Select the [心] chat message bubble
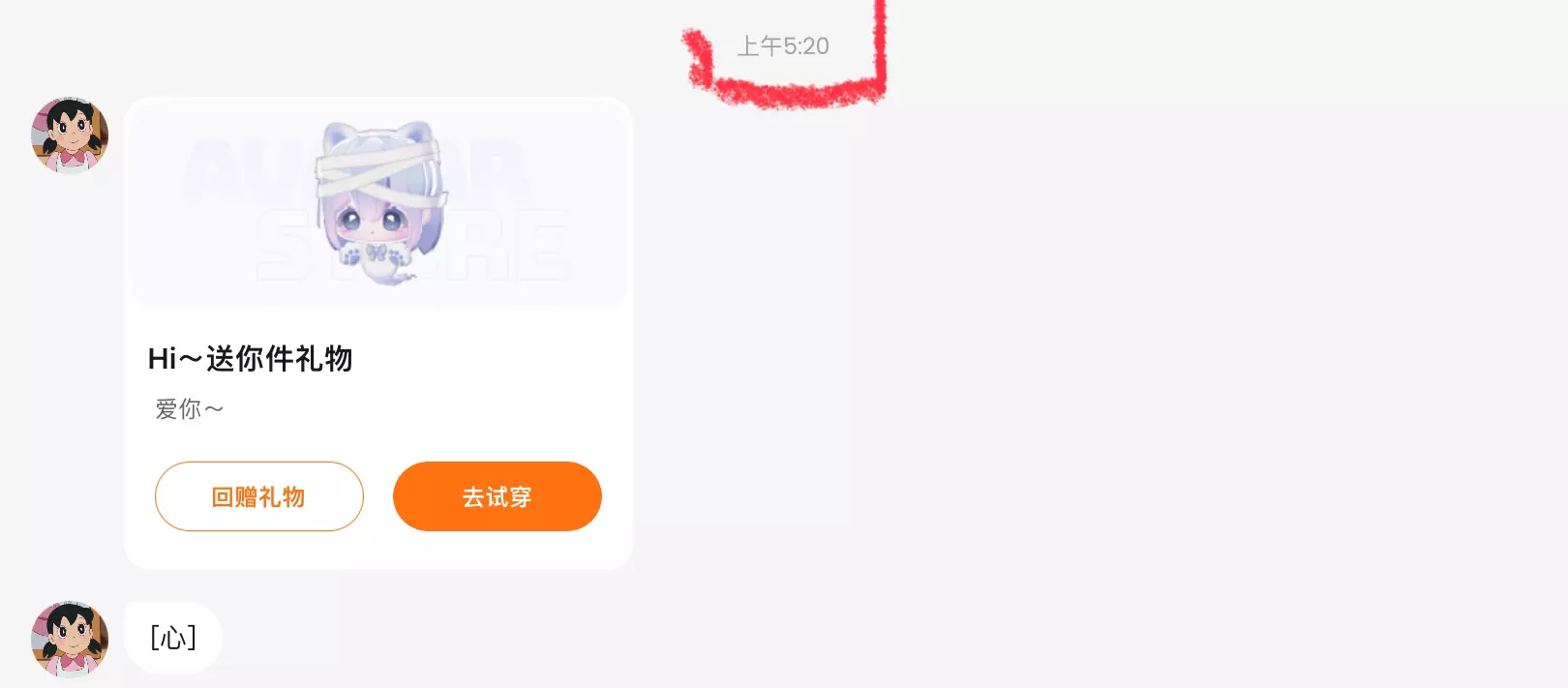 tap(173, 638)
